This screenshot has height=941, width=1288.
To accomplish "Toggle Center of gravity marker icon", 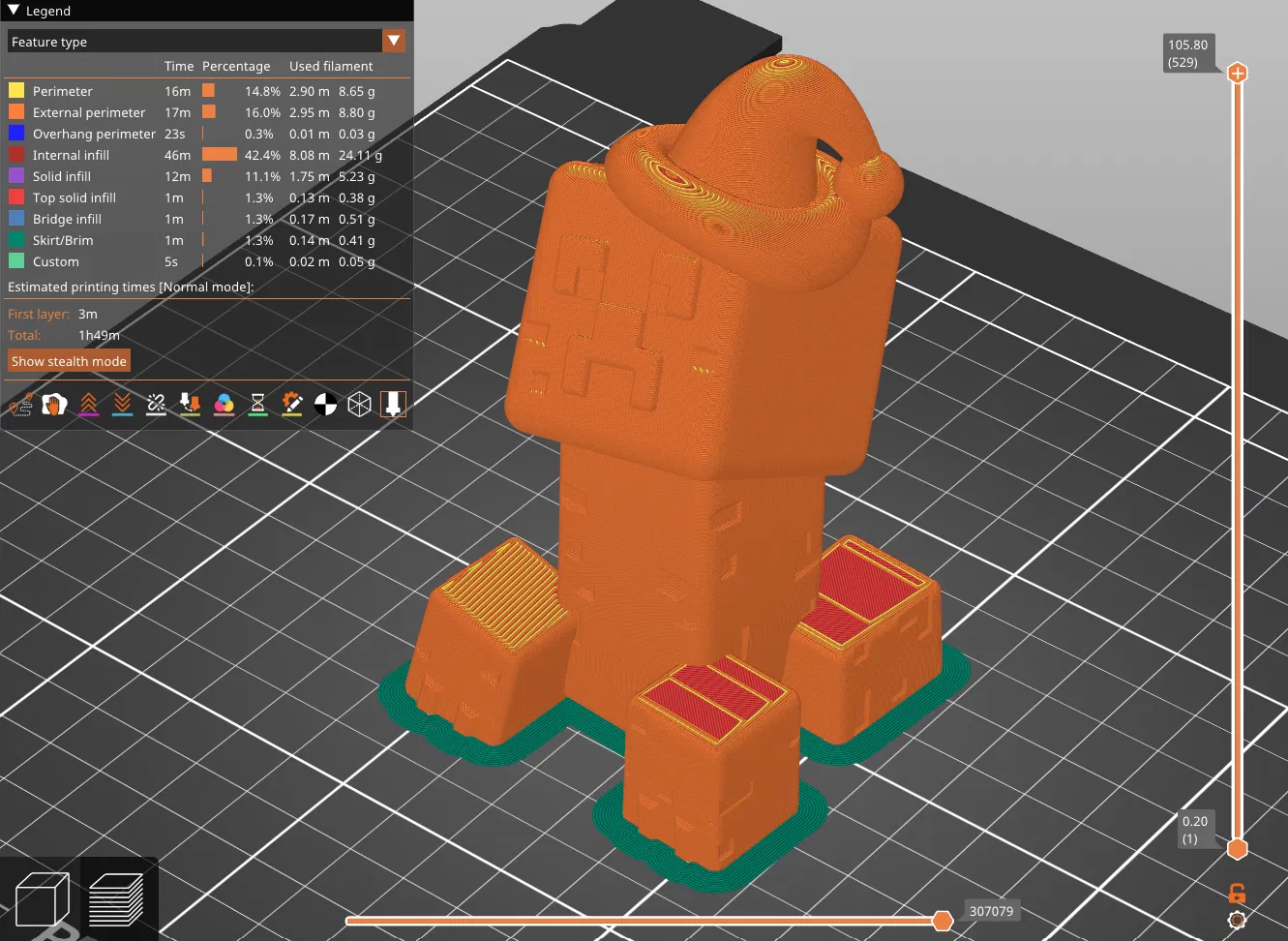I will point(326,404).
